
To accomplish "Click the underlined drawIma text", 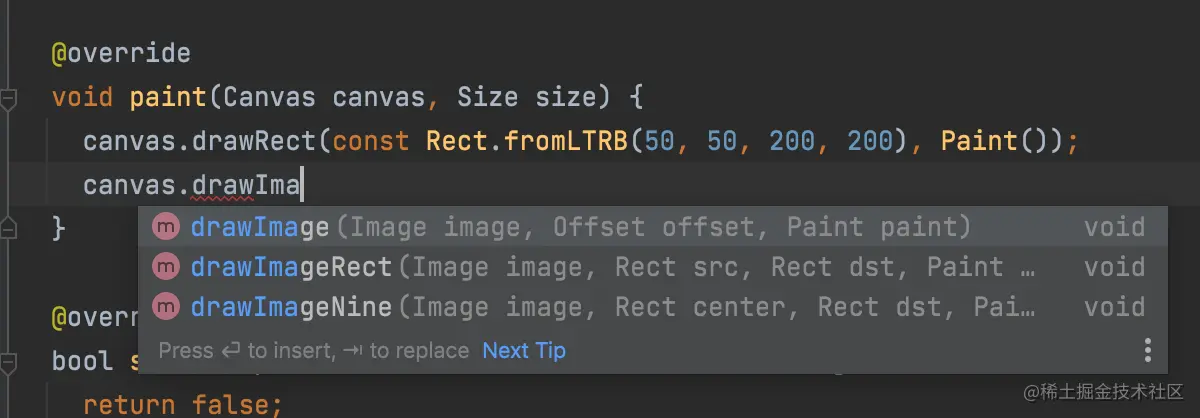I will point(246,185).
